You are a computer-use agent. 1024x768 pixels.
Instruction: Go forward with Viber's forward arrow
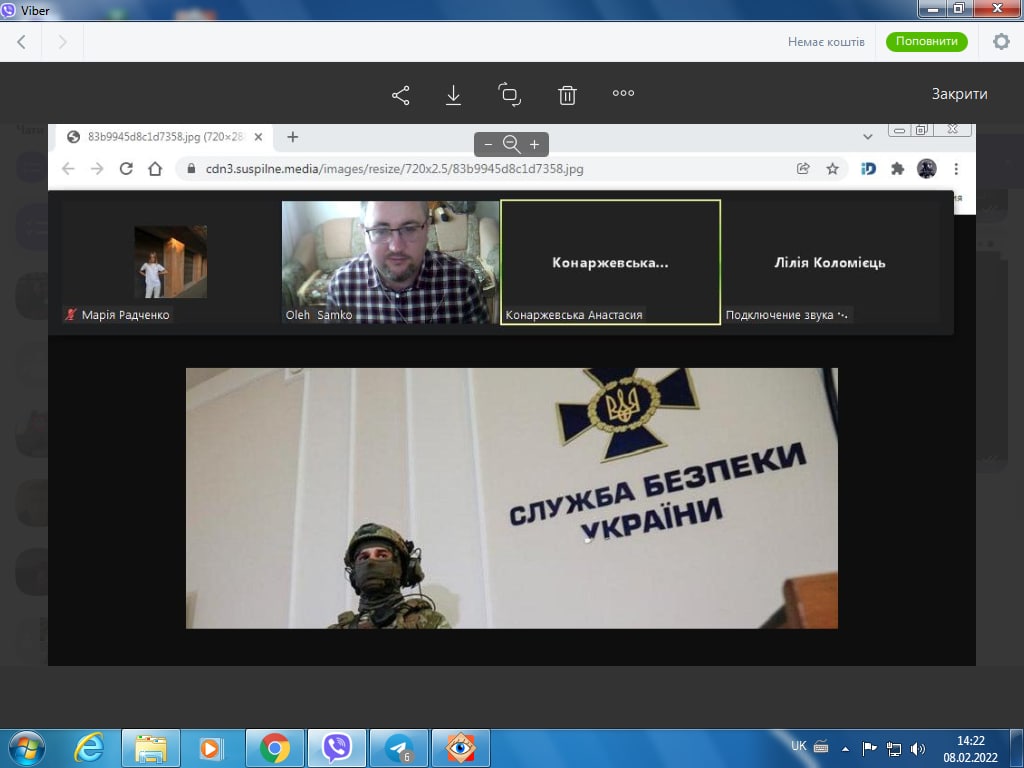(x=63, y=42)
